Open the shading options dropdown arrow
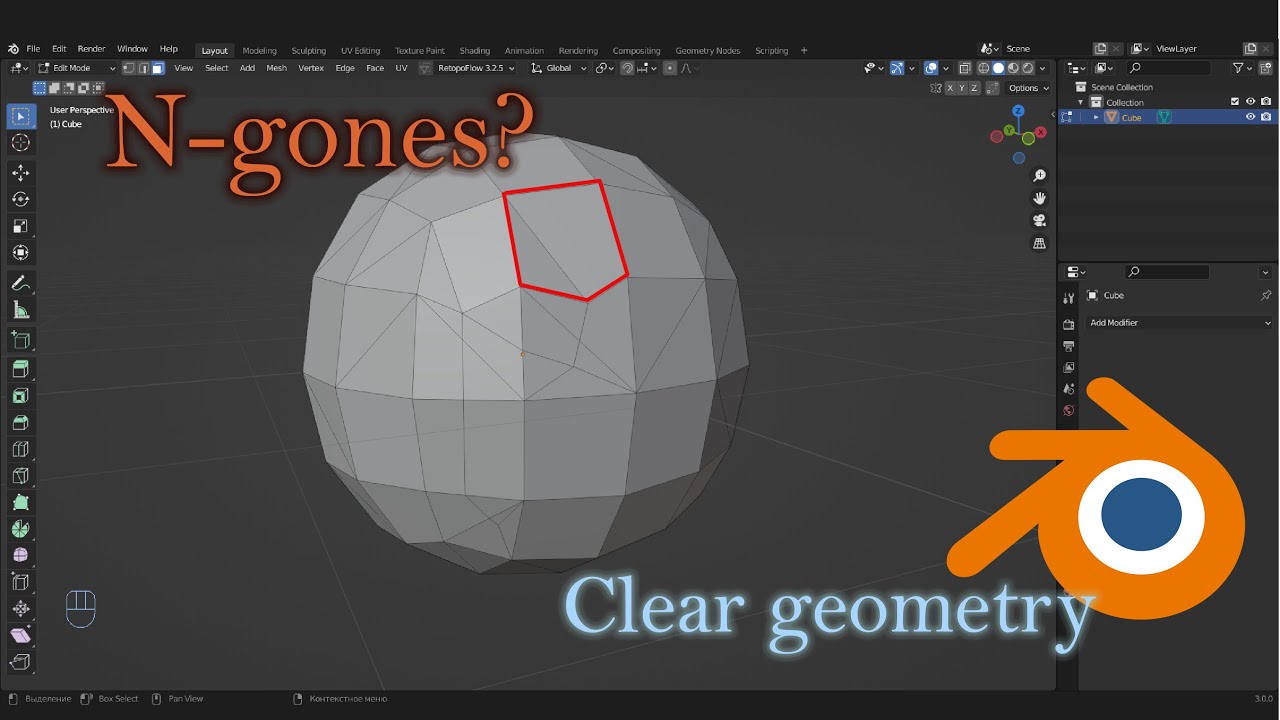 1042,68
